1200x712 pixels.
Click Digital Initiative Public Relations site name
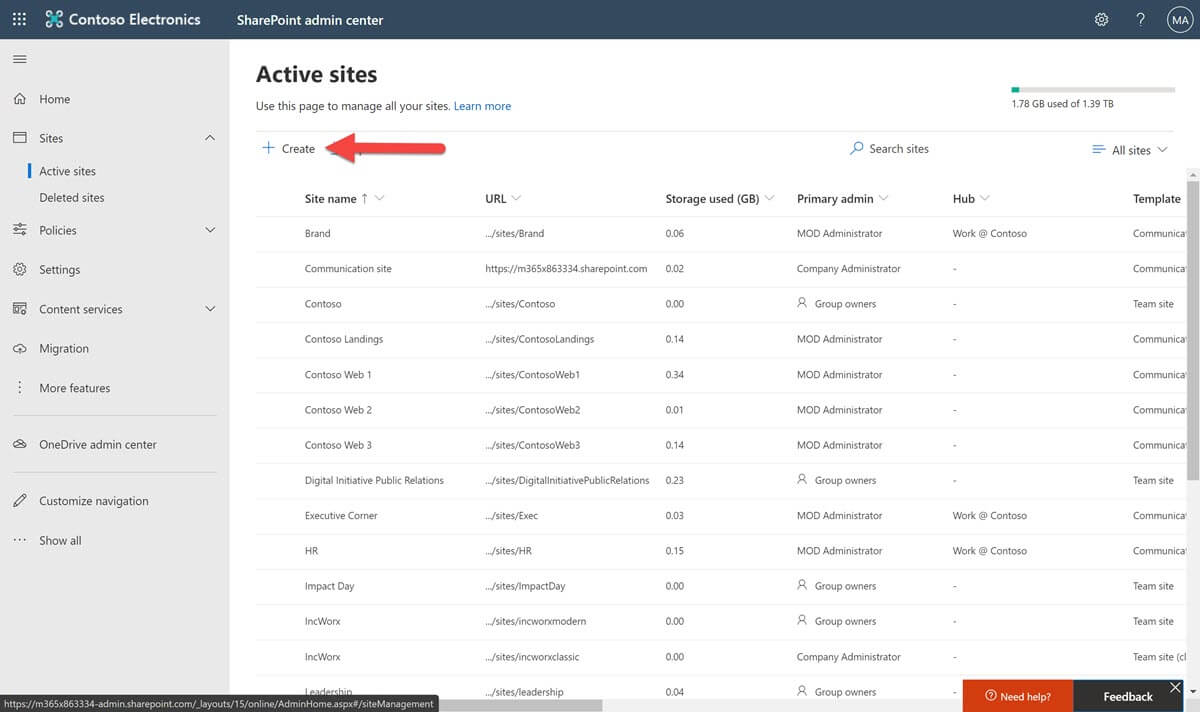pyautogui.click(x=374, y=480)
